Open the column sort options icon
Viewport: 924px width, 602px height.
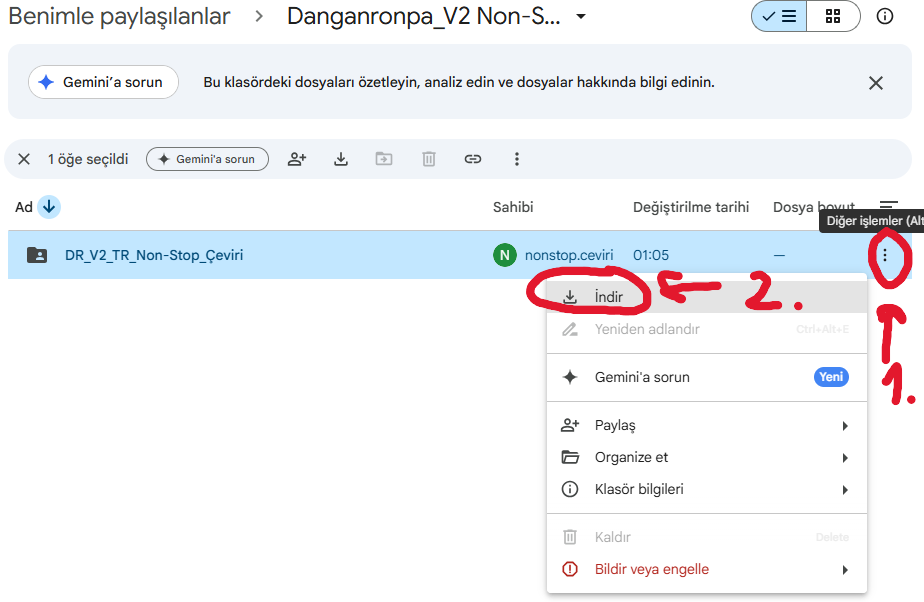pos(889,206)
